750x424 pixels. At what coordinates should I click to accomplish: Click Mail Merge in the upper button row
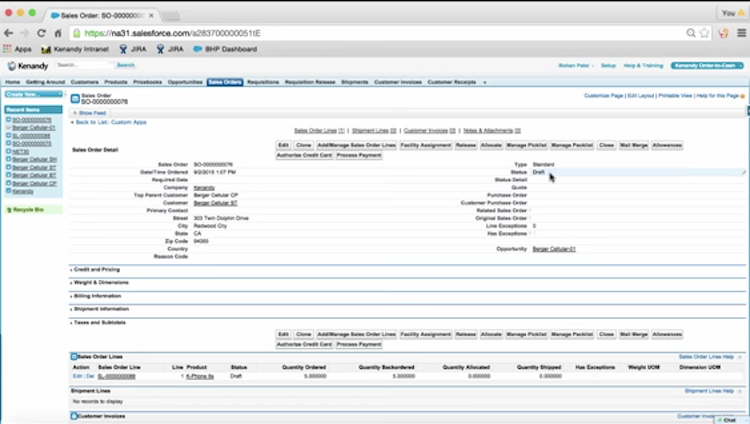click(633, 145)
